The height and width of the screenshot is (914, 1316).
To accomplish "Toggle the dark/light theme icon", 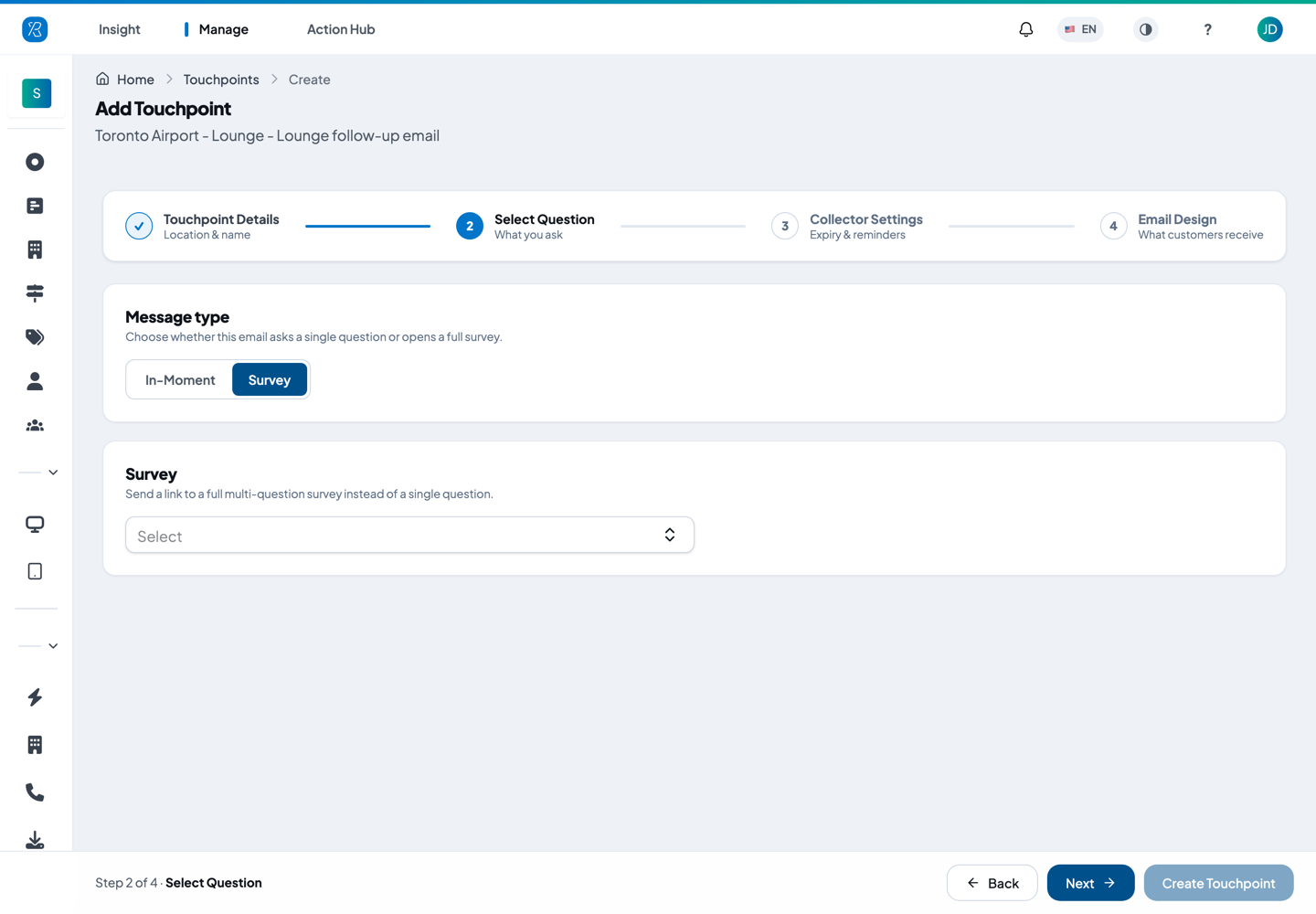I will tap(1145, 29).
